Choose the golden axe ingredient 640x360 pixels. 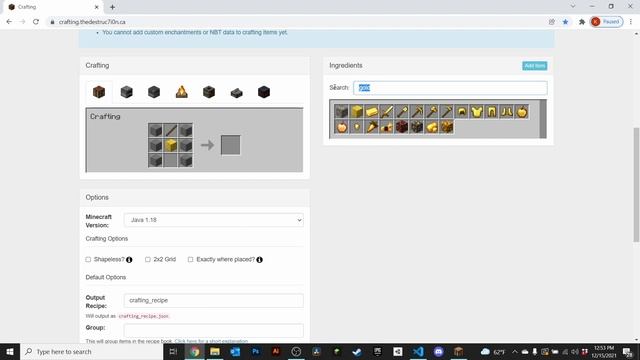tap(431, 111)
